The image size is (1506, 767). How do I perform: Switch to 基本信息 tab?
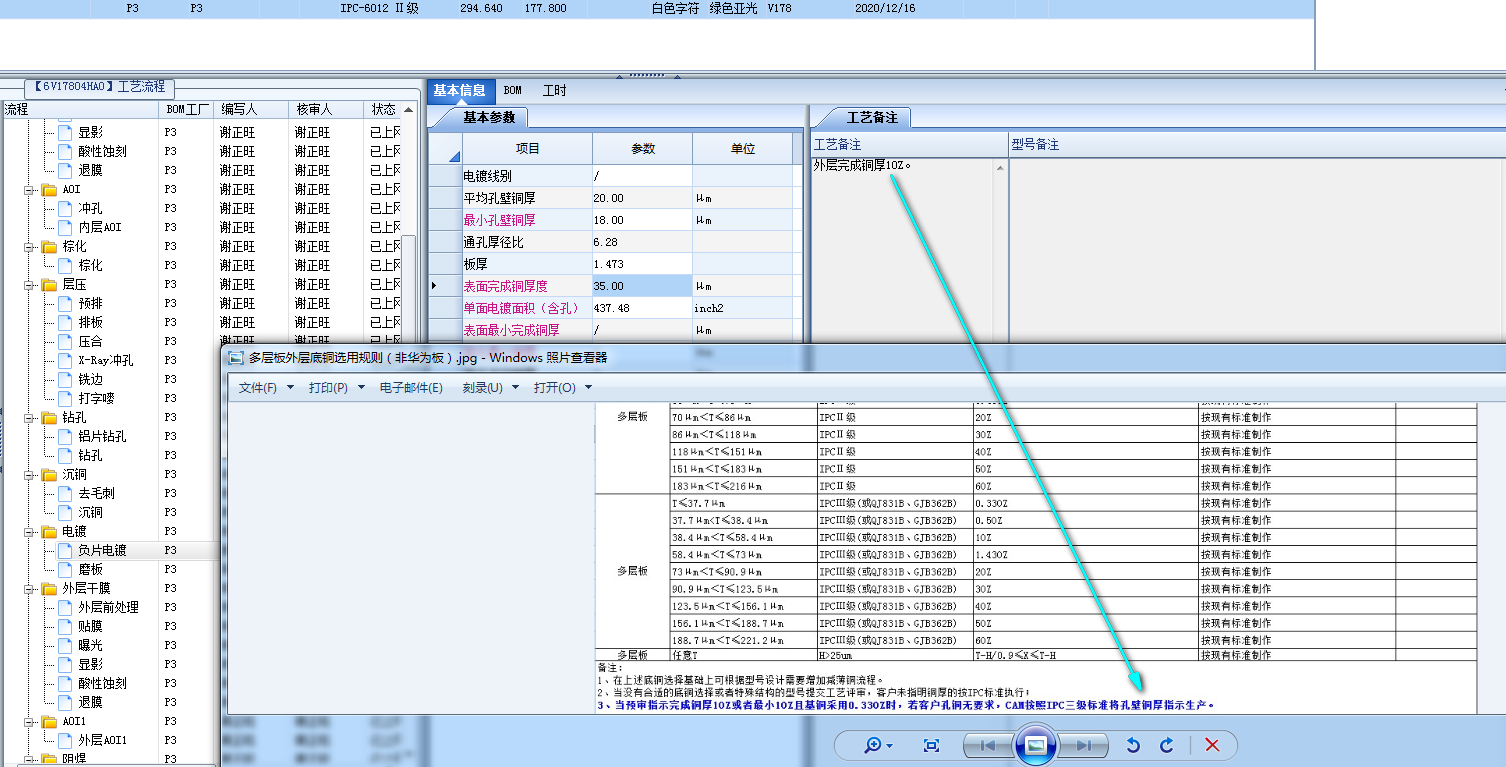459,90
